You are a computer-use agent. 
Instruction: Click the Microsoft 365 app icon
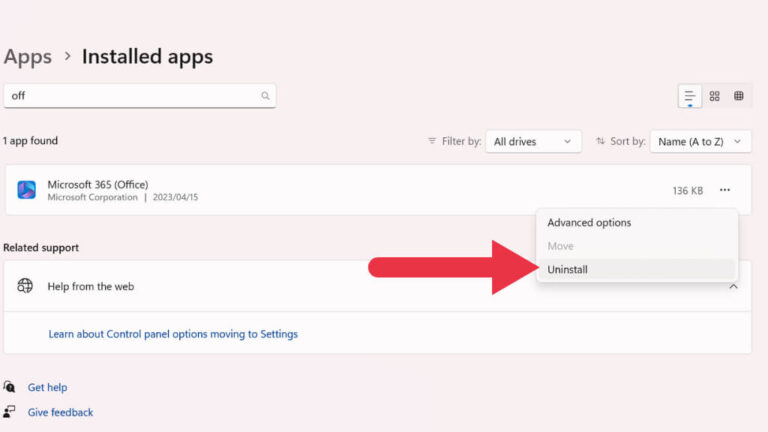[26, 190]
